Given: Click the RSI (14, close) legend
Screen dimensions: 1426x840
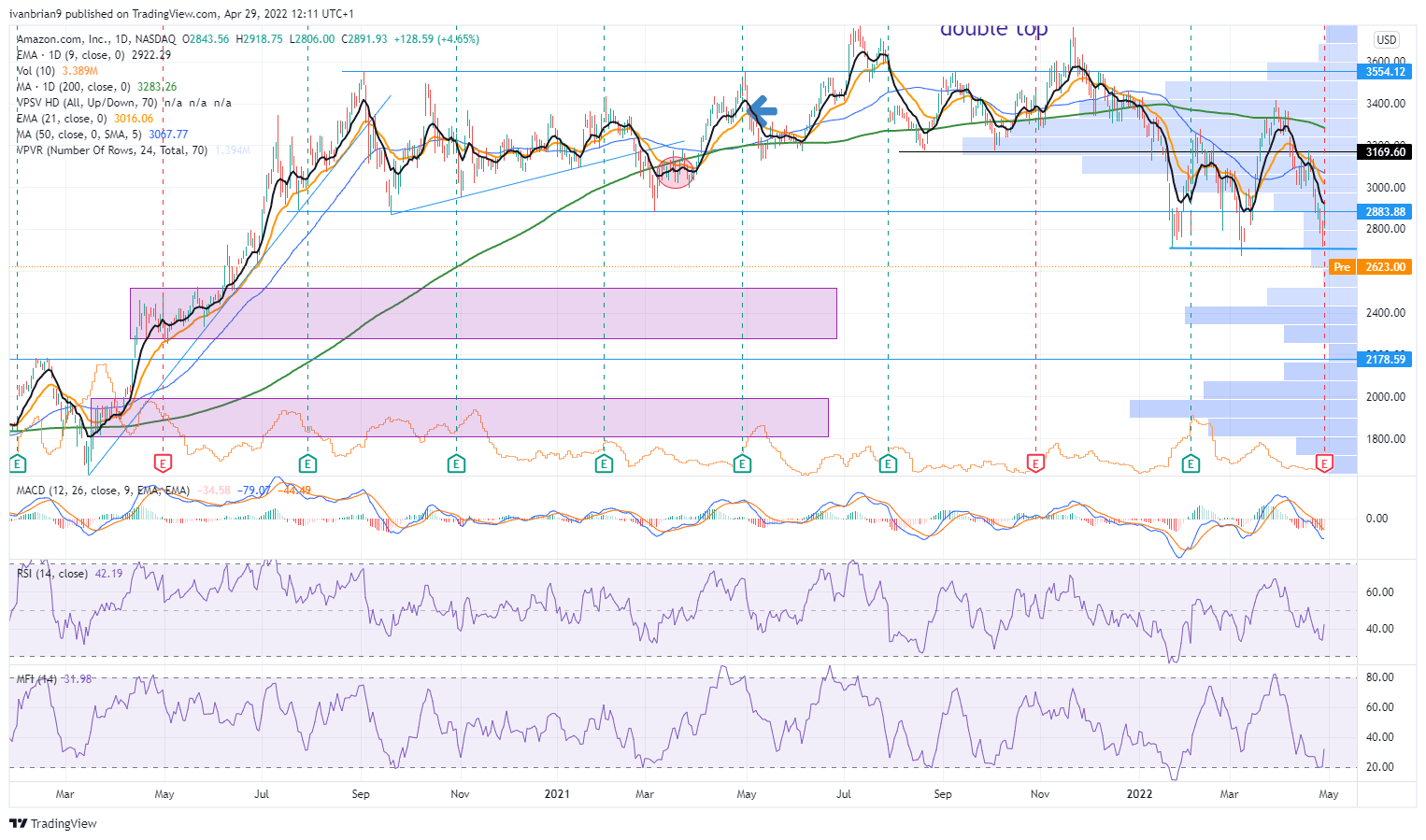Looking at the screenshot, I should 69,574.
